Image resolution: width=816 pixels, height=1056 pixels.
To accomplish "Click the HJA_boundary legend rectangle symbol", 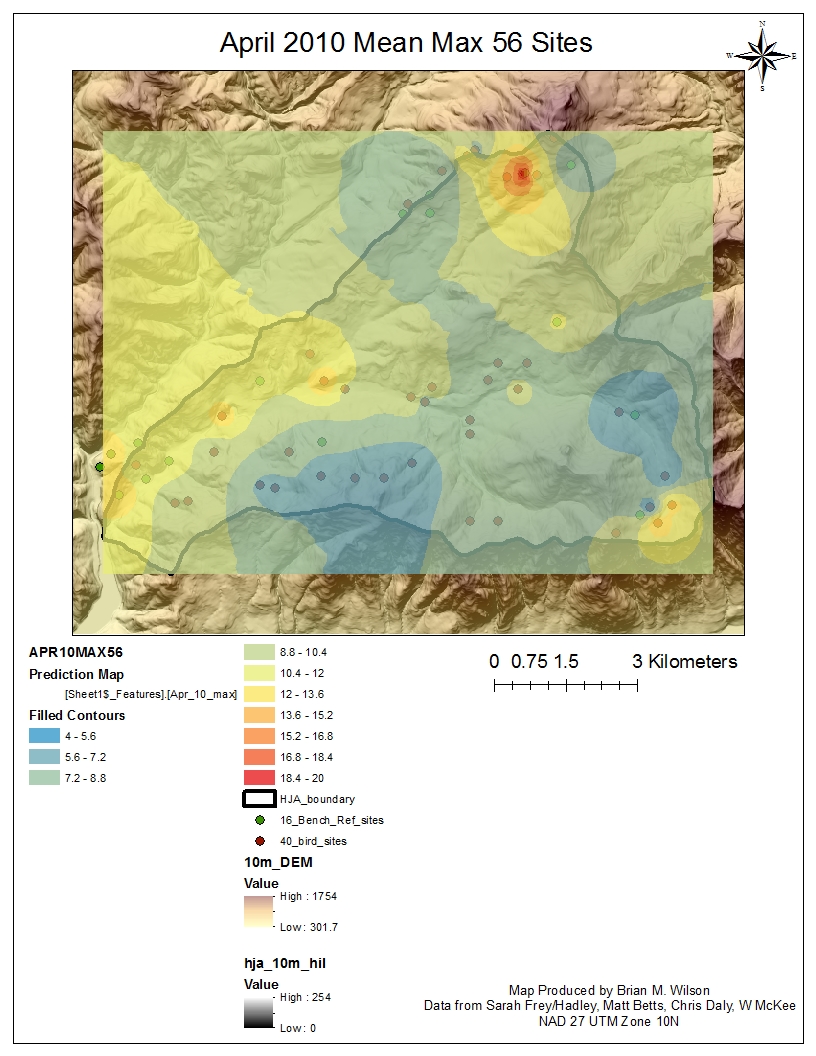I will pos(259,799).
